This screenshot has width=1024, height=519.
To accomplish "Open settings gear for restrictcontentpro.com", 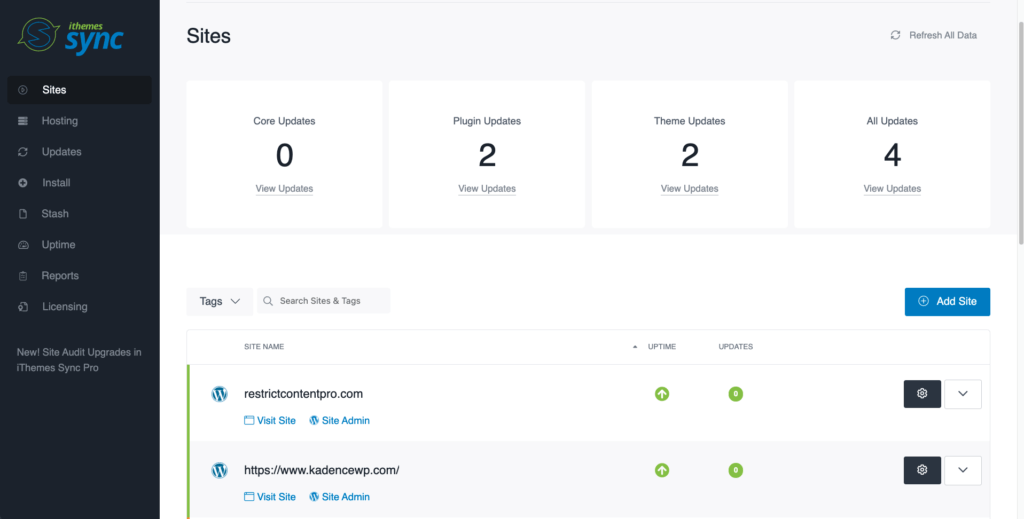I will (x=922, y=394).
